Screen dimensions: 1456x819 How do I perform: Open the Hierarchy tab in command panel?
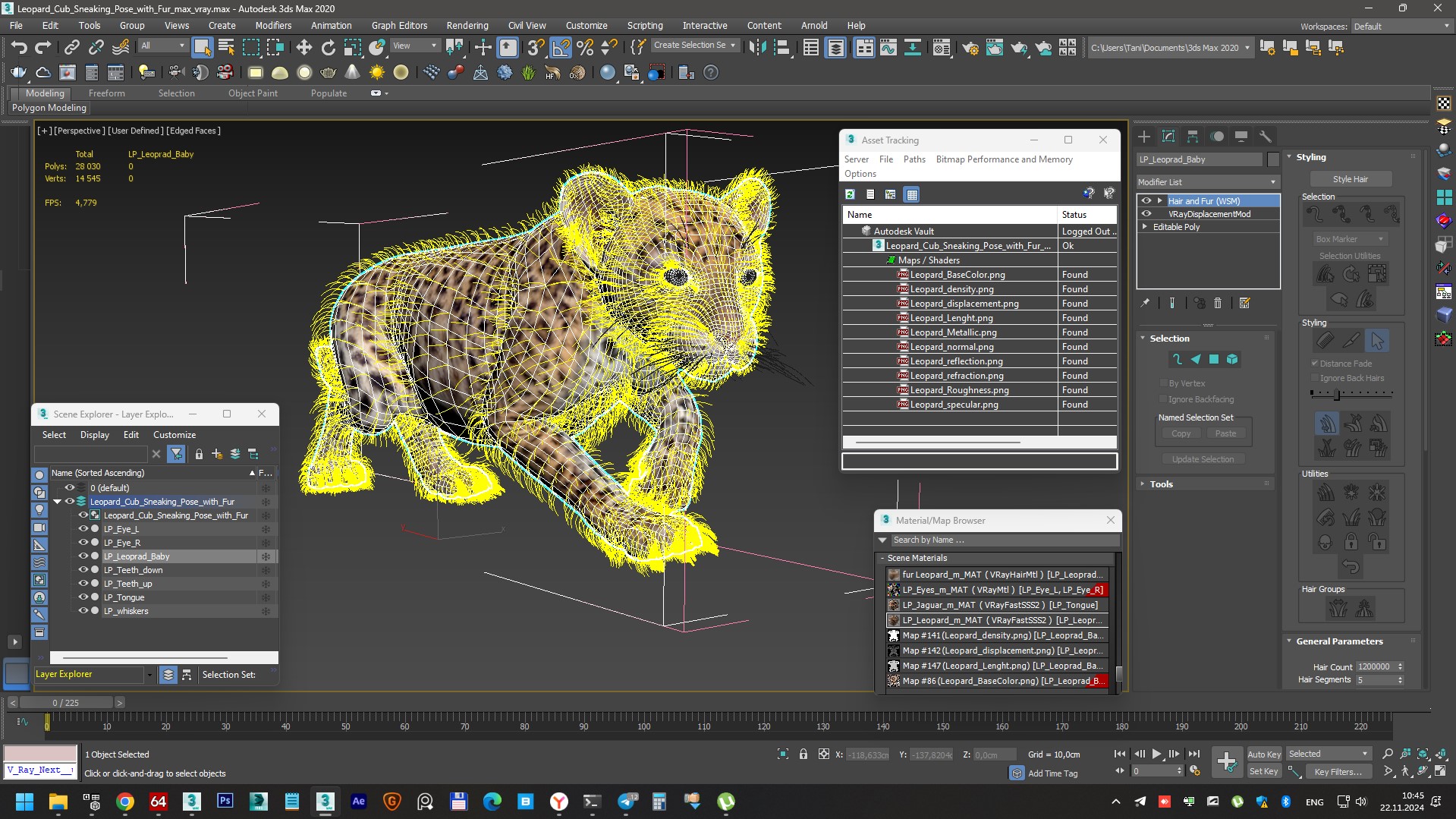(1193, 137)
